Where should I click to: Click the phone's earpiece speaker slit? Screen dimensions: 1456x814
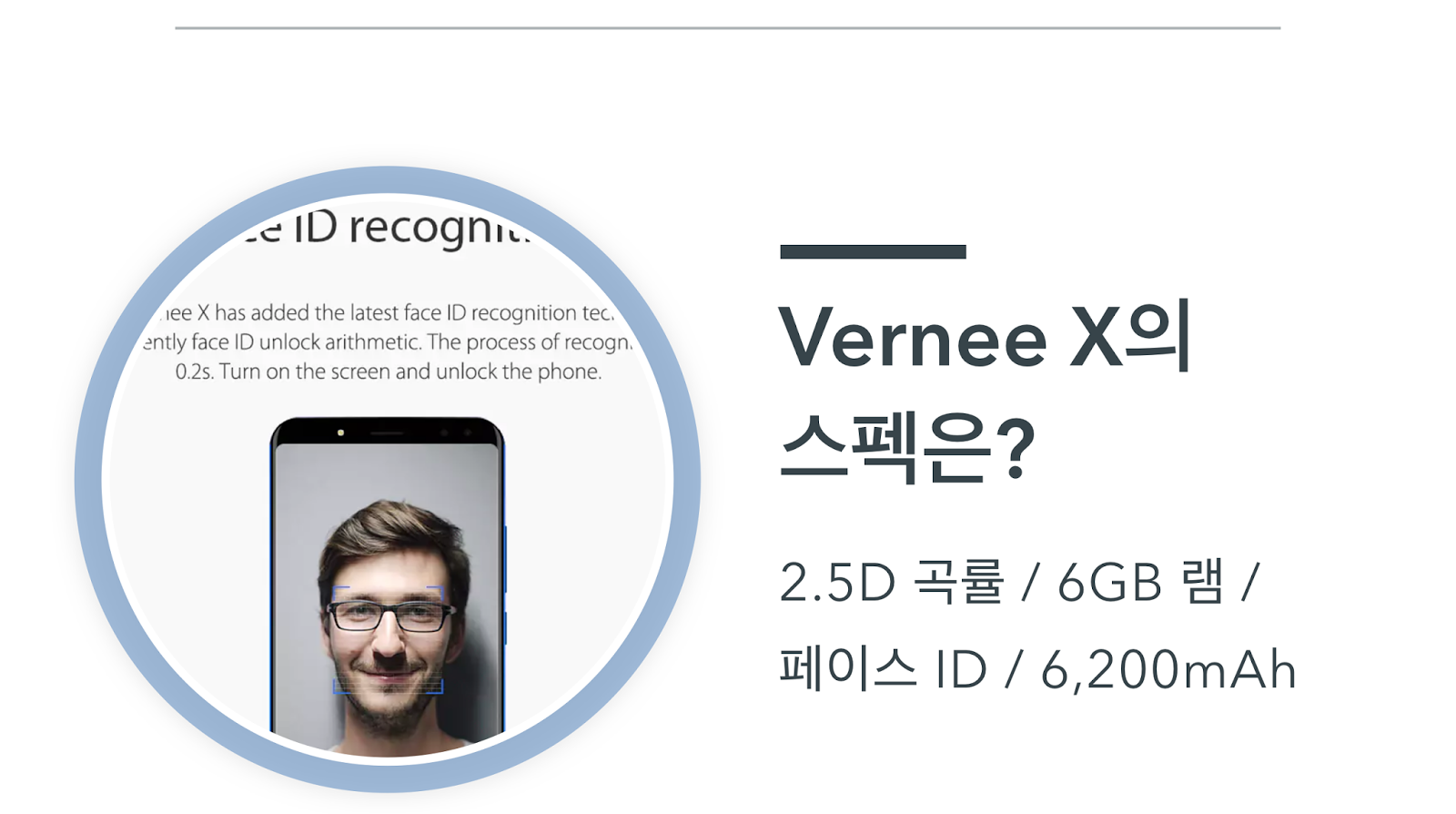(387, 433)
